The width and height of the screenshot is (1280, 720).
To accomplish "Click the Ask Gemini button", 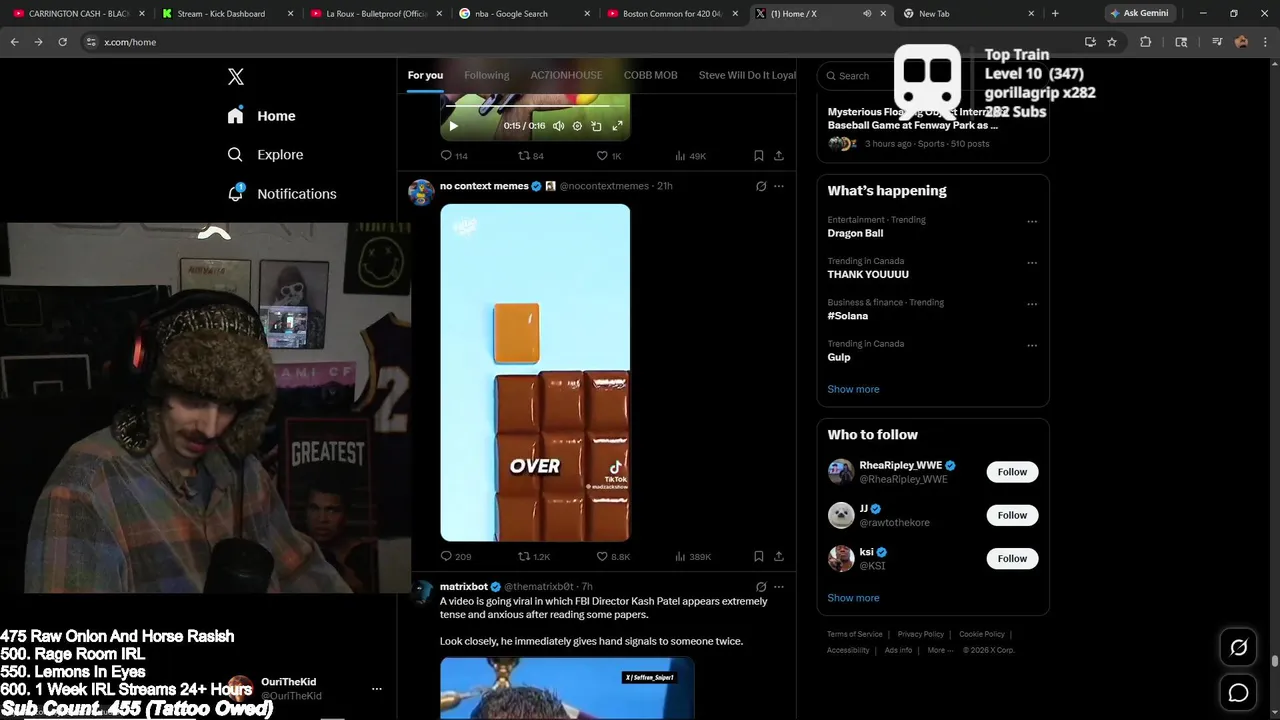I will click(x=1138, y=13).
